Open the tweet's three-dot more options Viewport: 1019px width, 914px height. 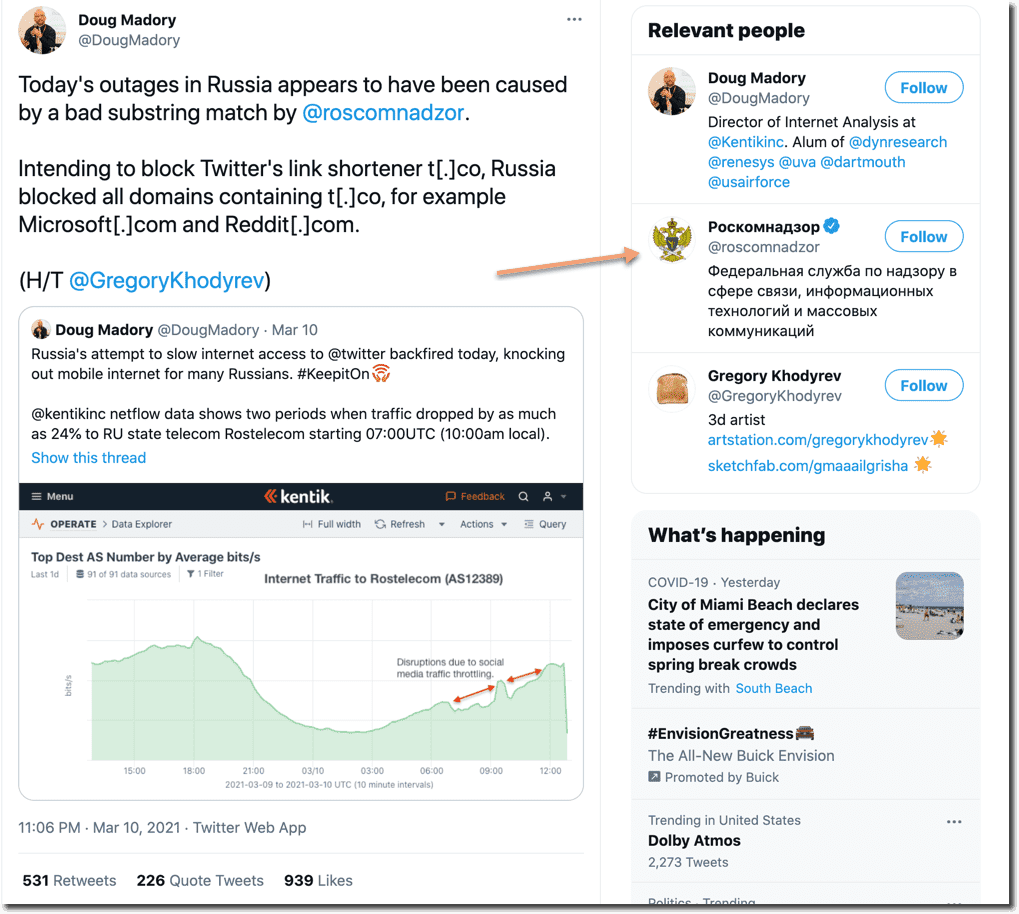click(x=574, y=19)
